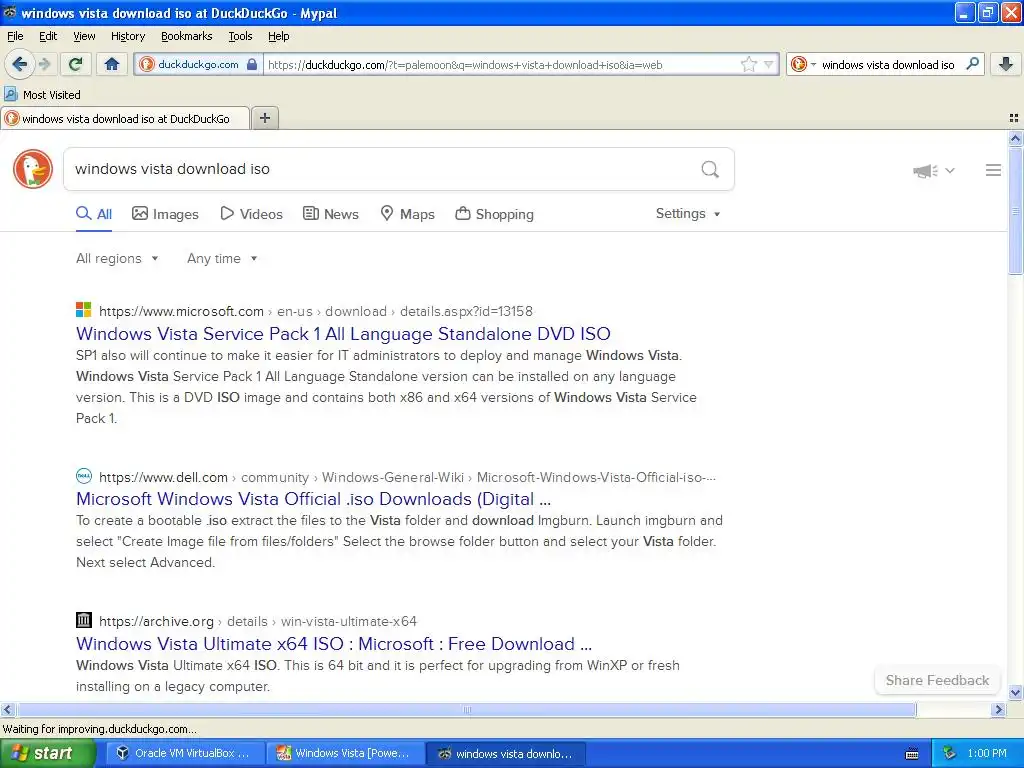Click the archive.org result URL

coord(257,621)
